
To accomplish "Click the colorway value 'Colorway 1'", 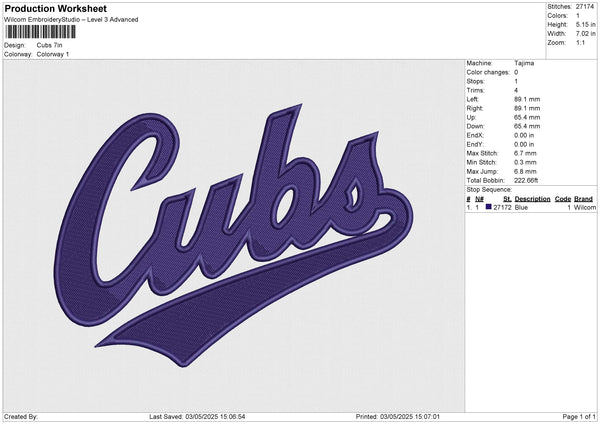I will [x=53, y=54].
